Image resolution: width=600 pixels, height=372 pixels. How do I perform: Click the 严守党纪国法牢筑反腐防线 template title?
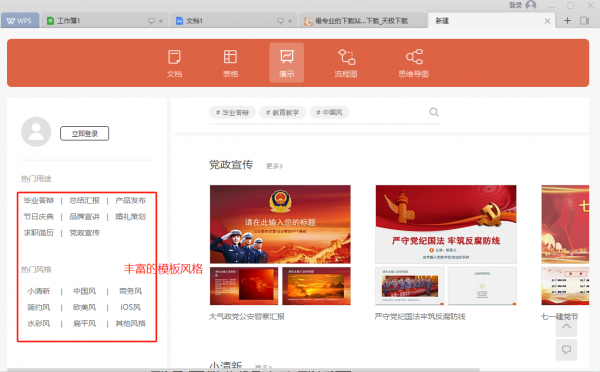tap(420, 317)
